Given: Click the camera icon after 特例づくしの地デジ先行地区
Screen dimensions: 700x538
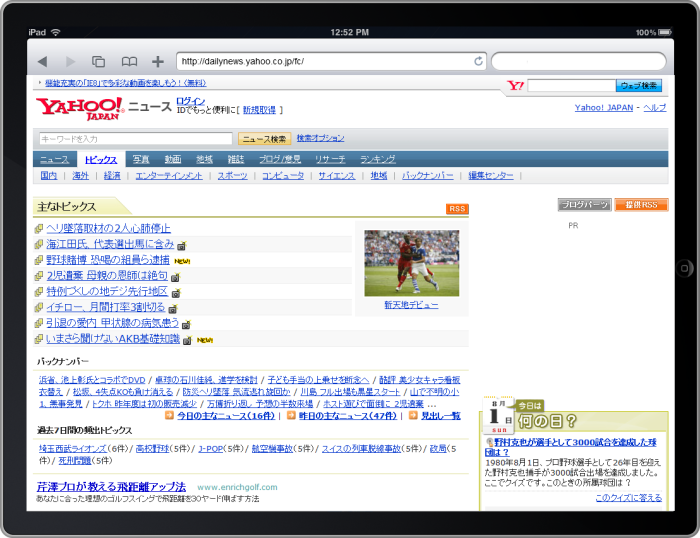Looking at the screenshot, I should point(176,293).
